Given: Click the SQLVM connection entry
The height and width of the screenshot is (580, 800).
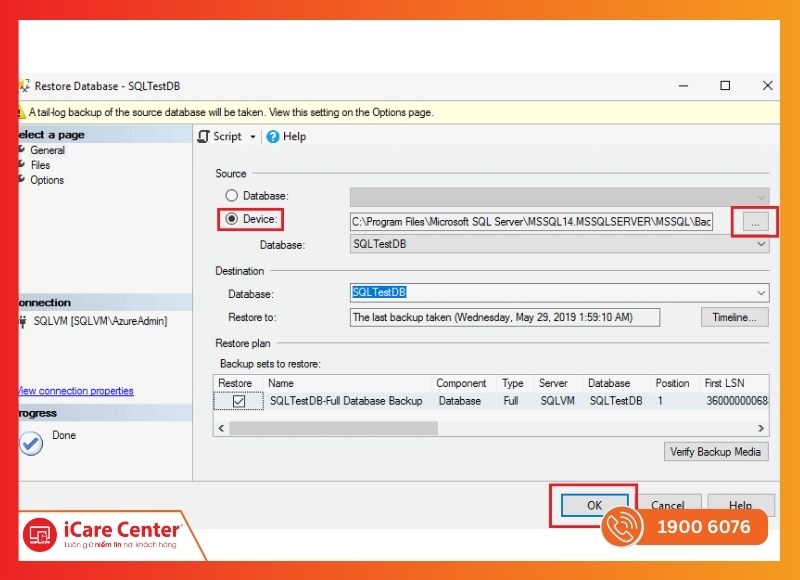Looking at the screenshot, I should coord(100,321).
